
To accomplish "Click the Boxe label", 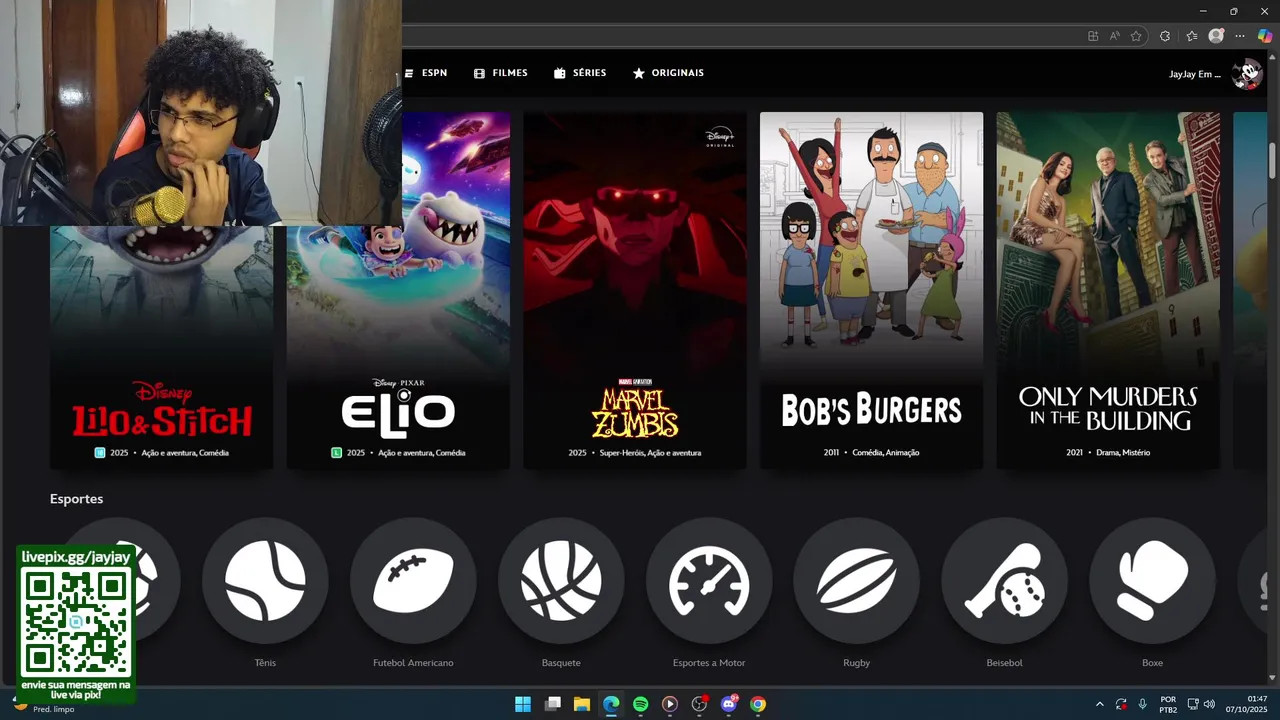I will click(1152, 663).
